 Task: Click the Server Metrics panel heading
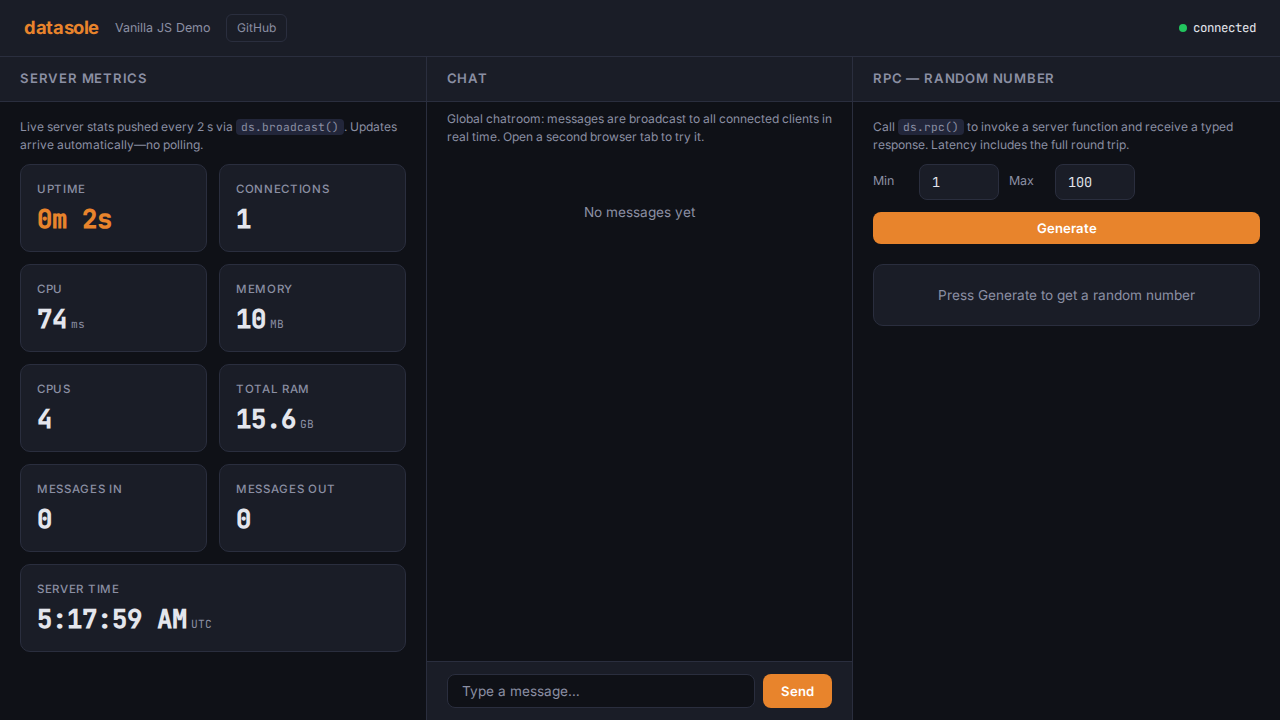83,78
